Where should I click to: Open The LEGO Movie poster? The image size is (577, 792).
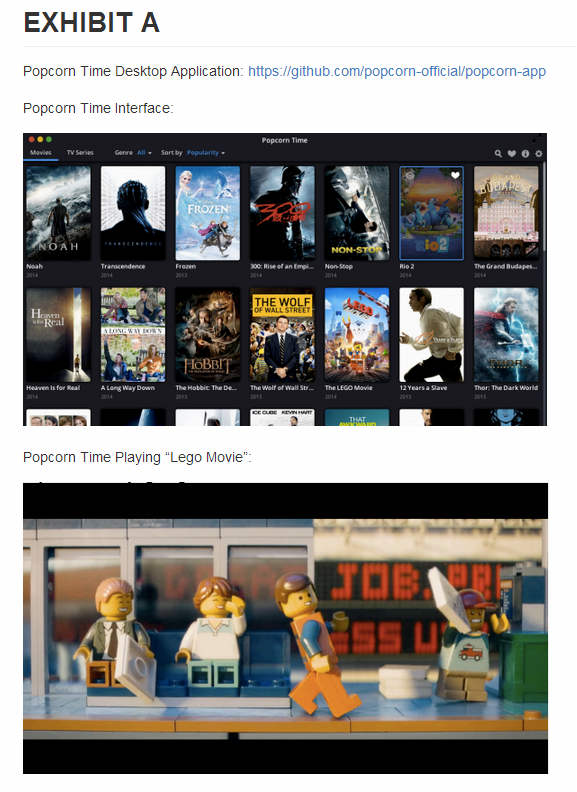coord(357,334)
